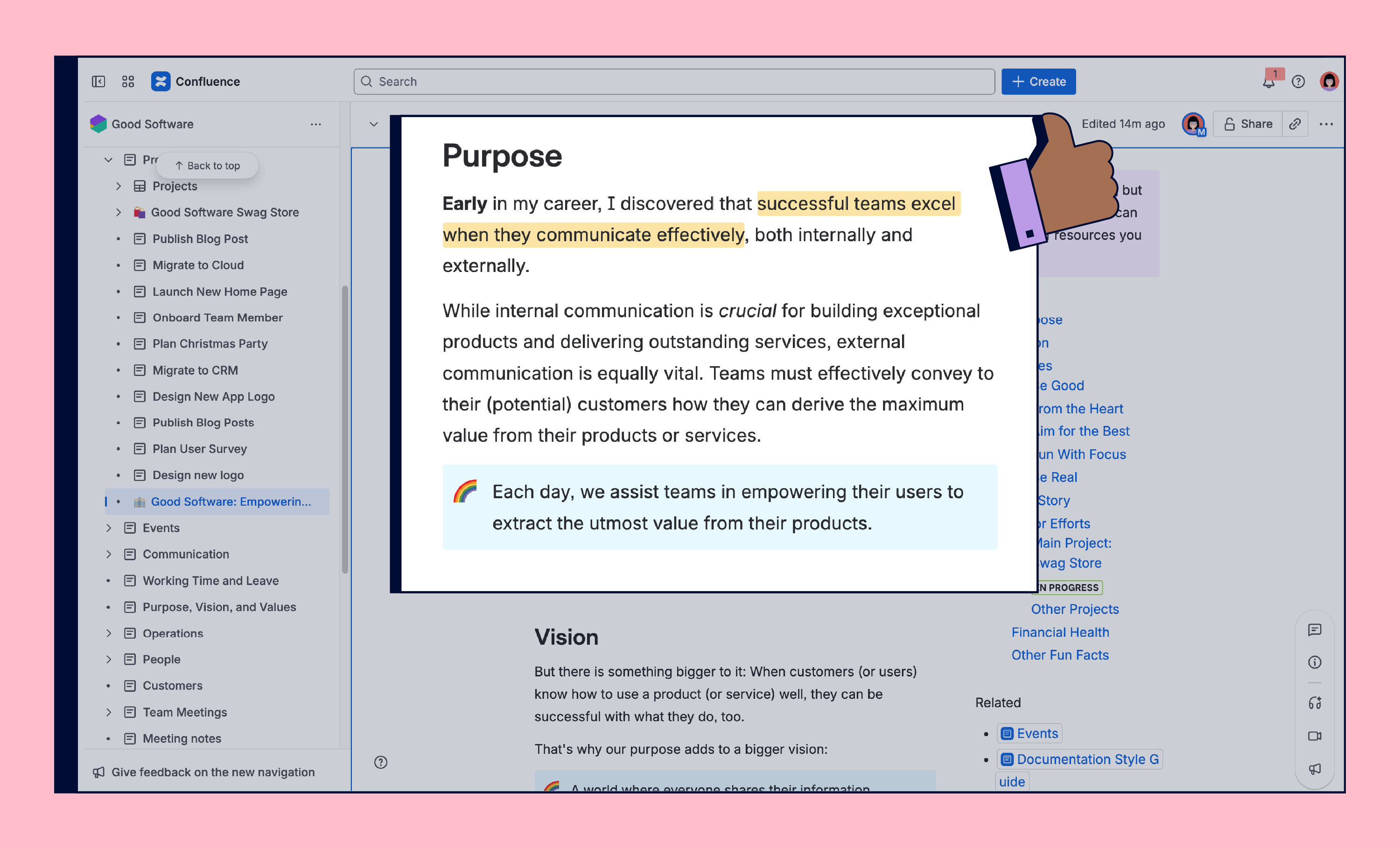Open Publish Blog Posts page
This screenshot has width=1400, height=849.
pyautogui.click(x=203, y=423)
